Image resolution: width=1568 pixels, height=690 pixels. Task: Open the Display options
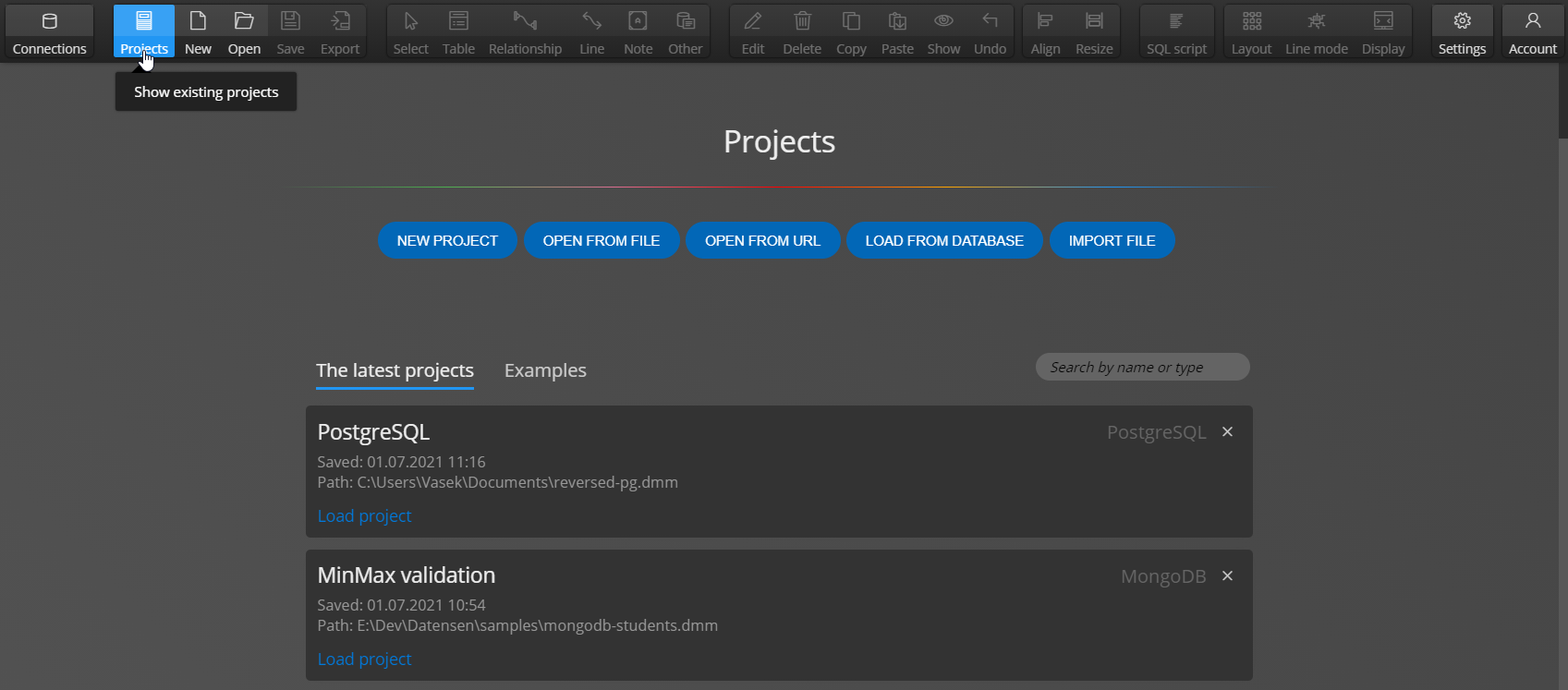1383,32
